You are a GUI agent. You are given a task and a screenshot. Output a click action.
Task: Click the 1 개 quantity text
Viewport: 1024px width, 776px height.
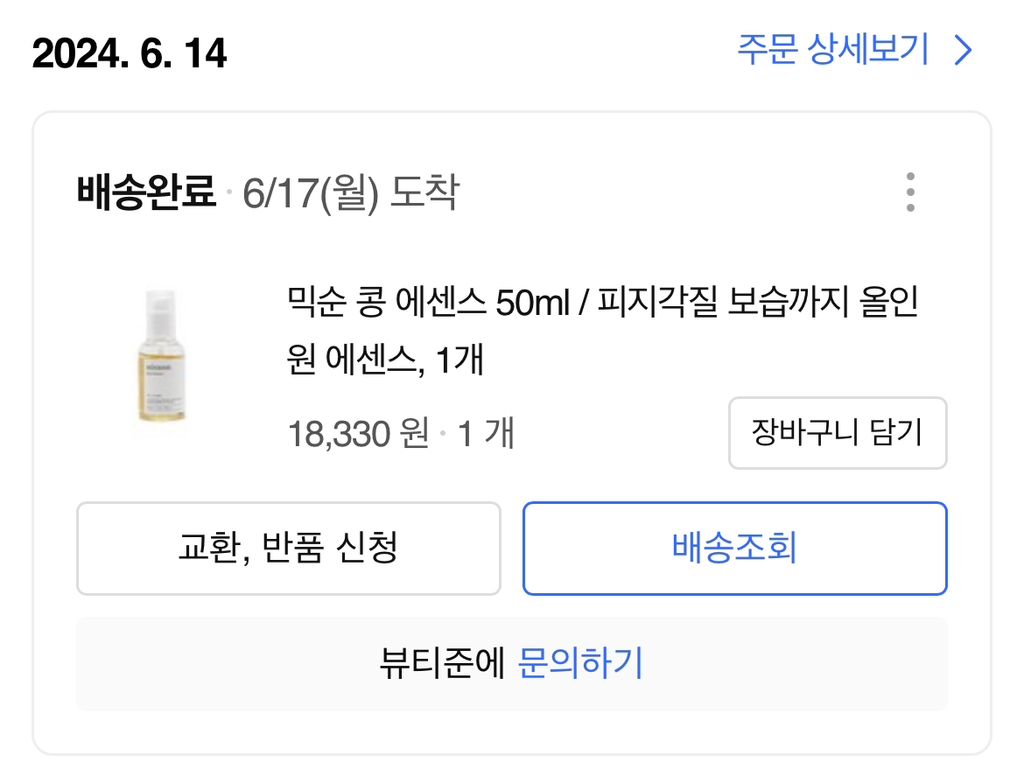486,434
